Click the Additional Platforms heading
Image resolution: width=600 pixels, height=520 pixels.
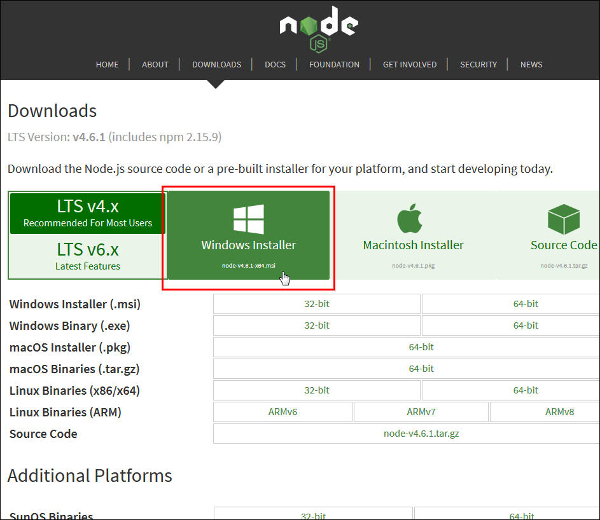90,476
